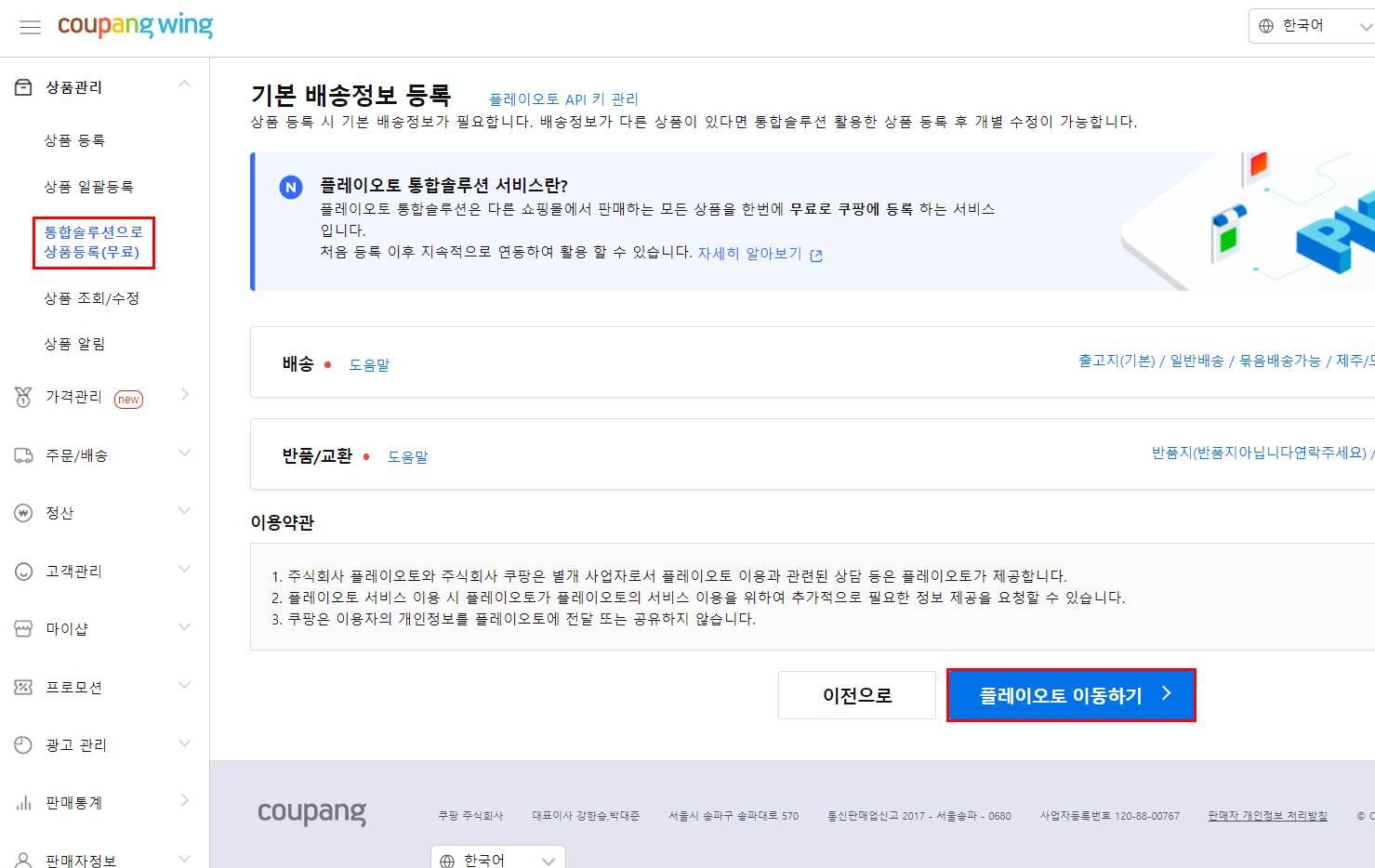This screenshot has width=1375, height=868.
Task: Click the terms line beginning 1. 주식회사 플레이오토와
Action: 669,576
